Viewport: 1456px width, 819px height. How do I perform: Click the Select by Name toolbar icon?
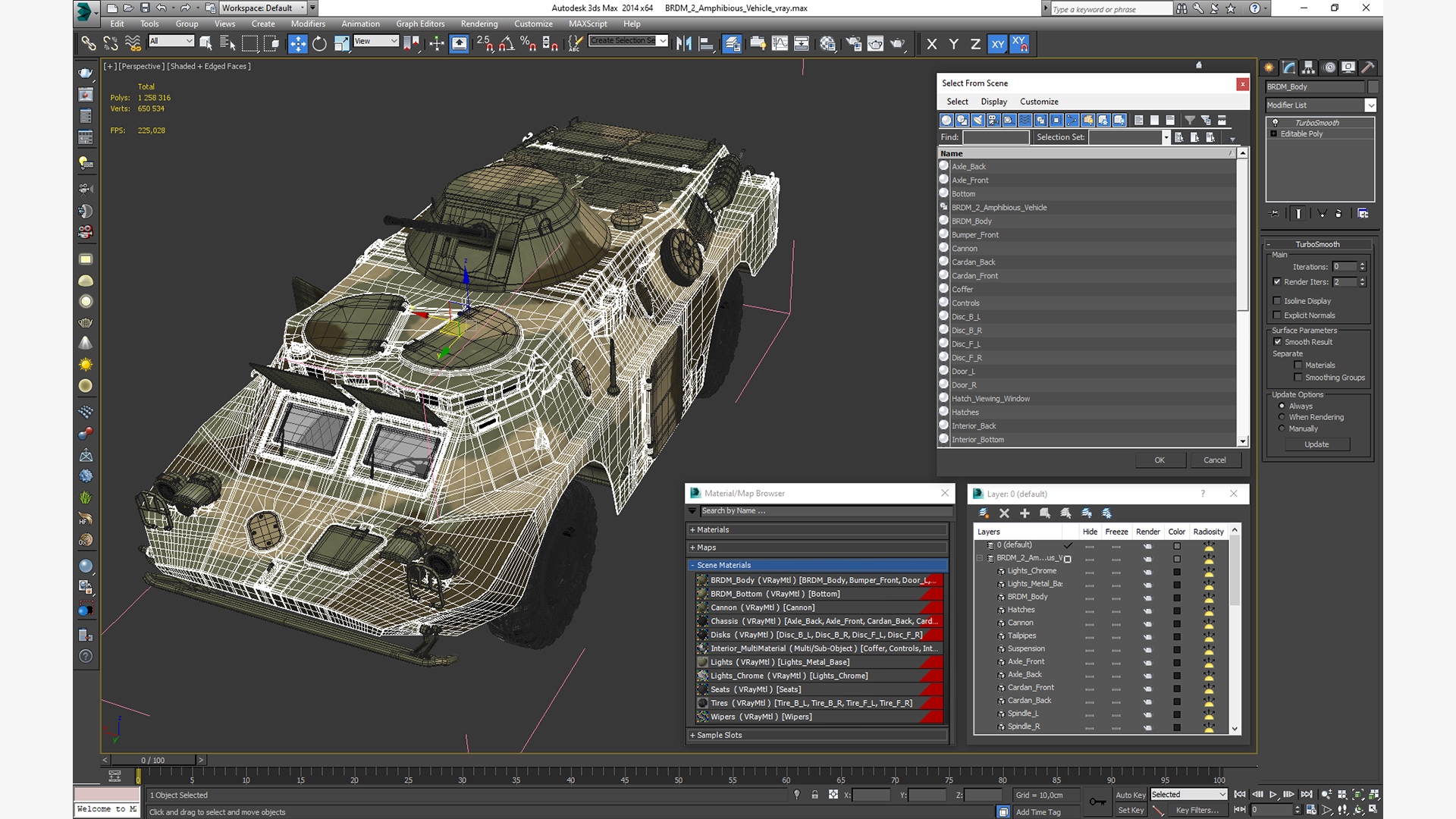[x=227, y=44]
